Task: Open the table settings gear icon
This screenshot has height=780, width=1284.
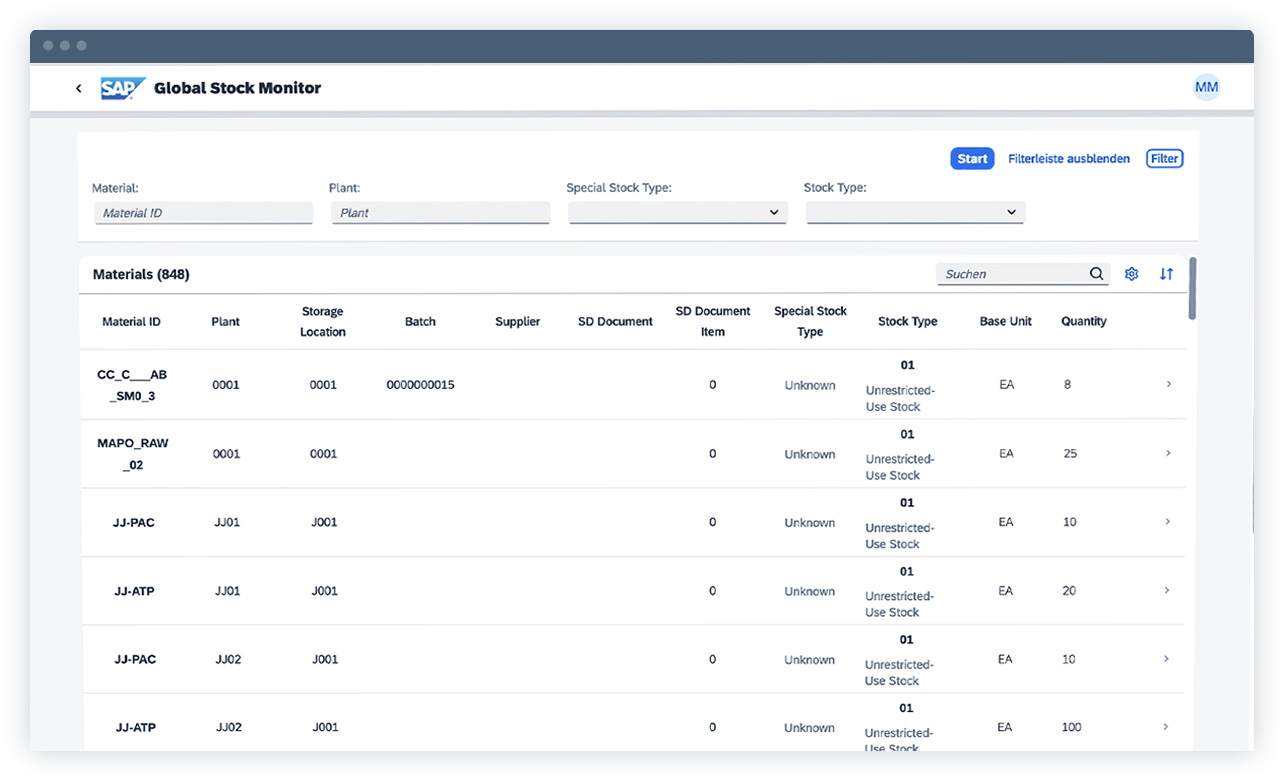Action: point(1131,273)
